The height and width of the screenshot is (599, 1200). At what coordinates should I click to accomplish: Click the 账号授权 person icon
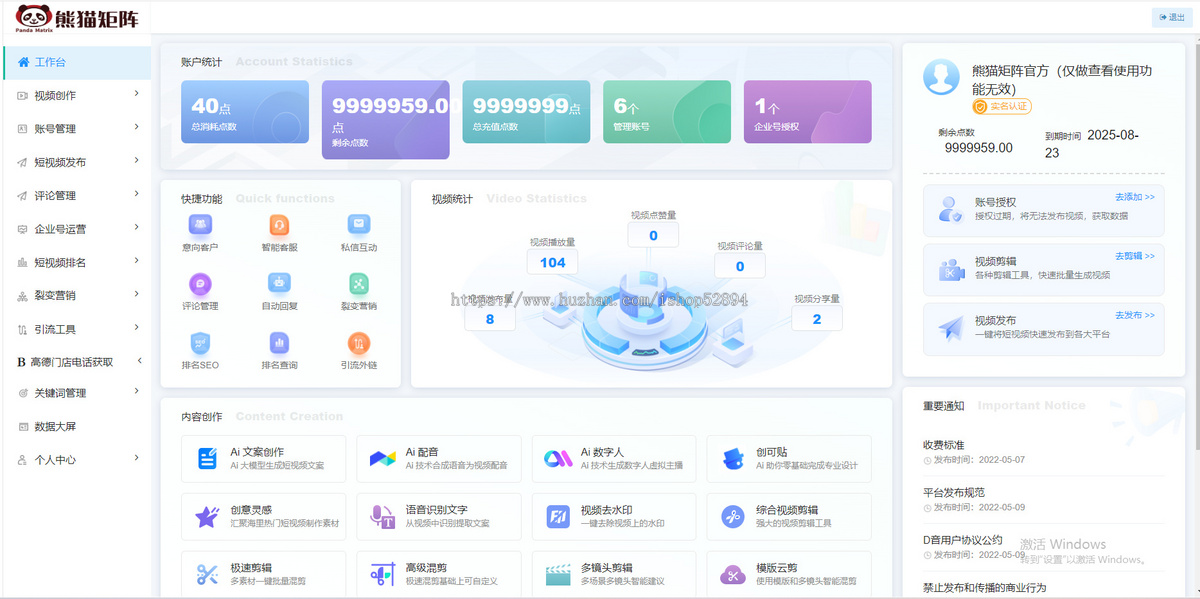pyautogui.click(x=949, y=209)
